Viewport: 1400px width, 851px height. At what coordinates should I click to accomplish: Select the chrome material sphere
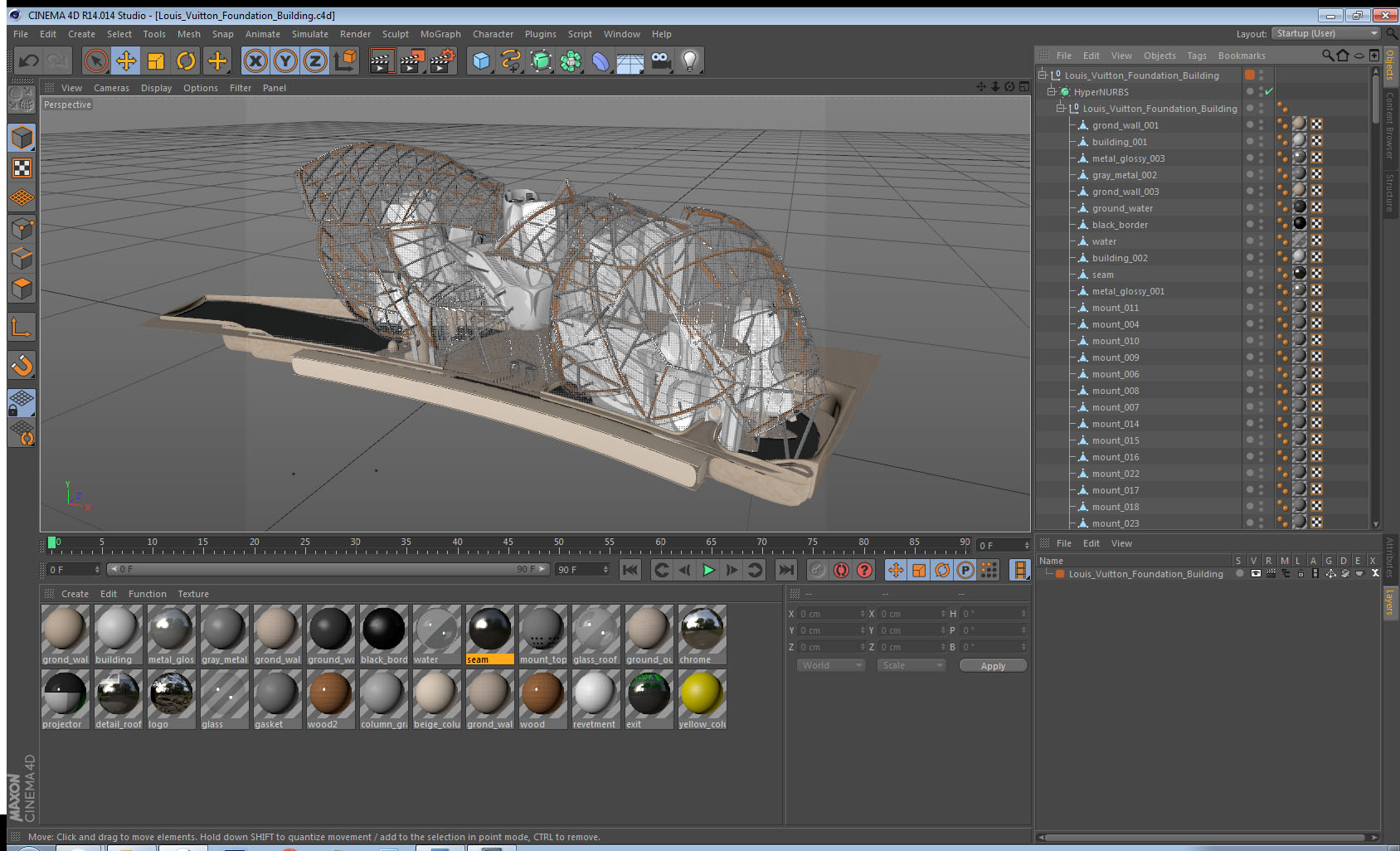click(702, 629)
